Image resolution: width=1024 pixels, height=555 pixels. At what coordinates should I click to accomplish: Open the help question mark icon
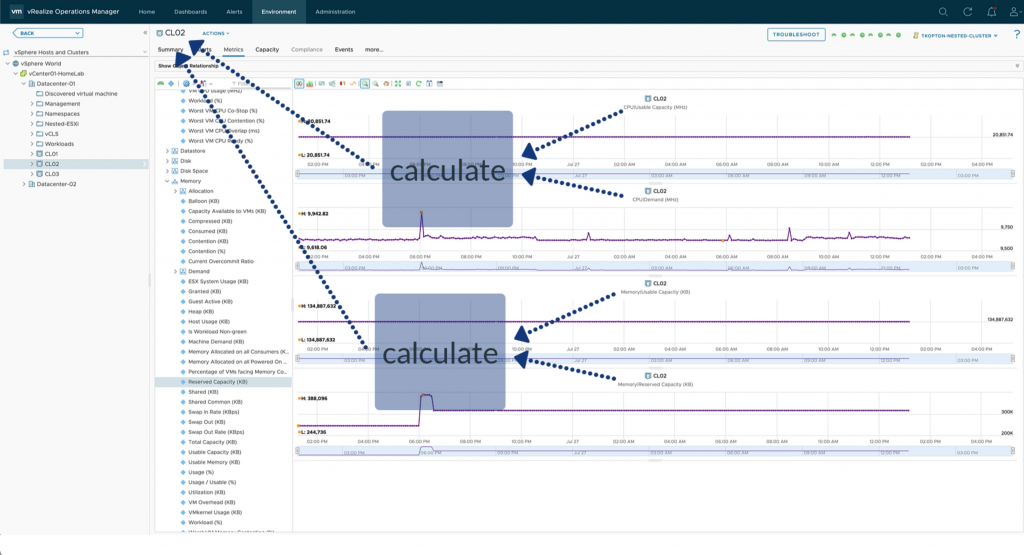(x=1017, y=35)
